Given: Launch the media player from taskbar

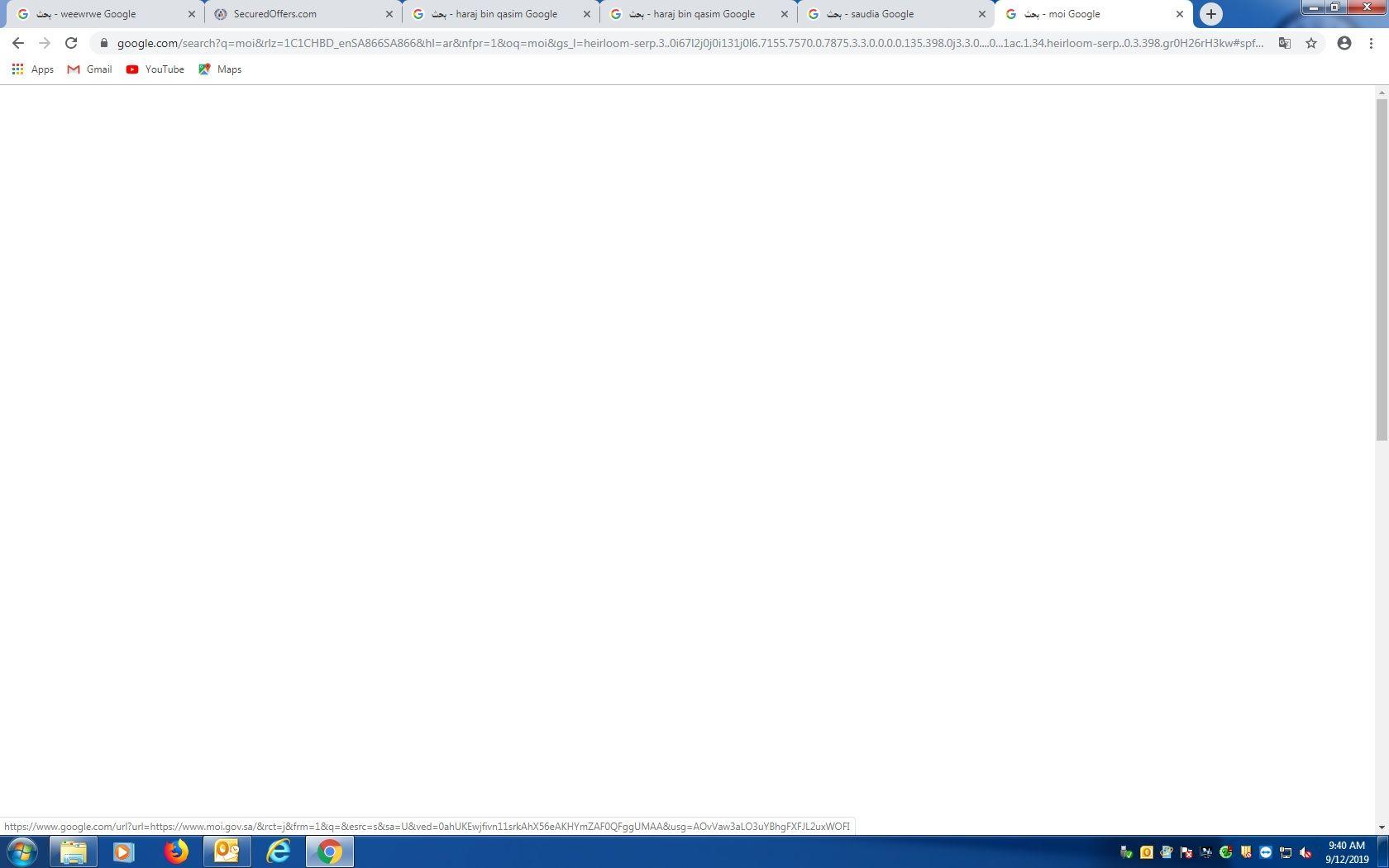Looking at the screenshot, I should 124,851.
